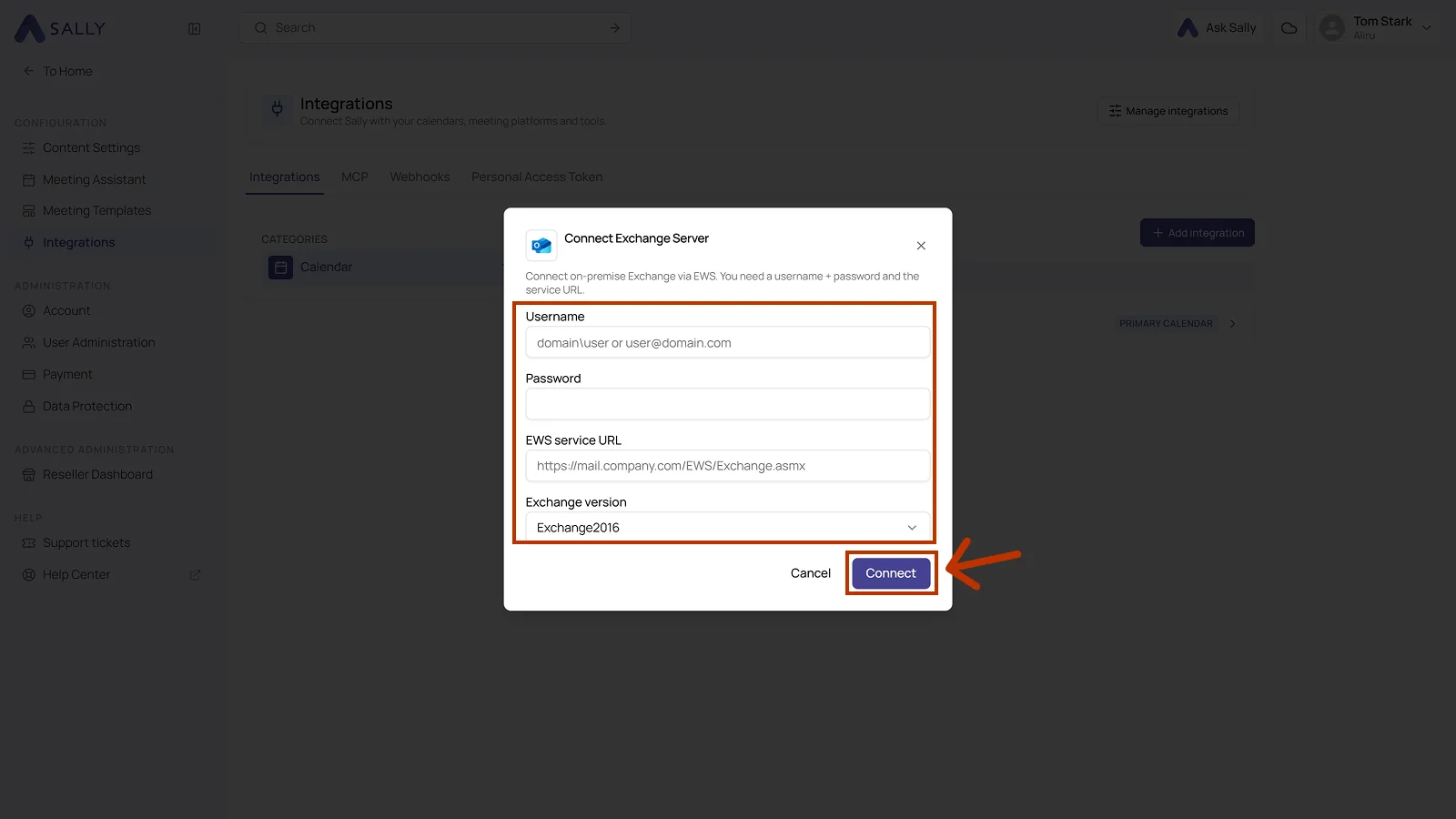The height and width of the screenshot is (819, 1456).
Task: Click the cloud status icon
Action: click(x=1289, y=28)
